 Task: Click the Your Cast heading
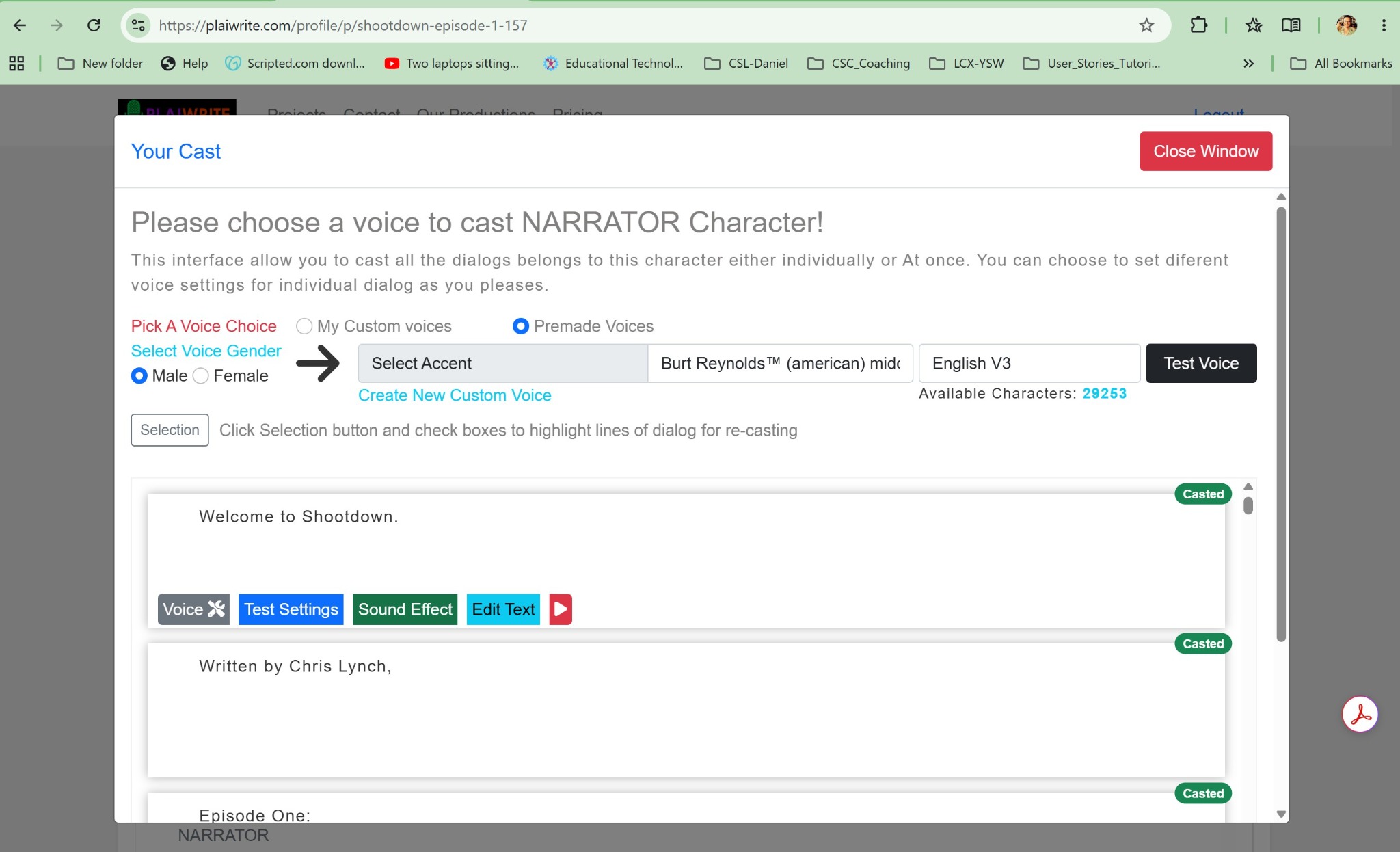coord(176,151)
